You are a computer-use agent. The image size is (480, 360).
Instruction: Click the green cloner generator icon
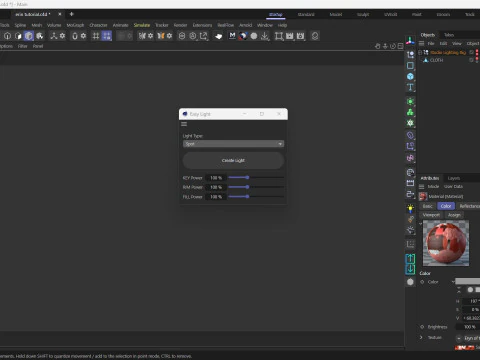tap(410, 101)
